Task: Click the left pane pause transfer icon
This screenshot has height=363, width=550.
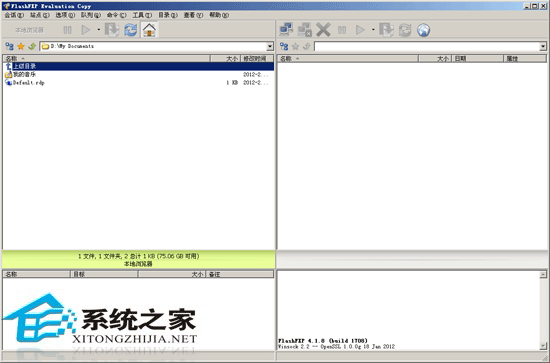Action: tap(68, 30)
